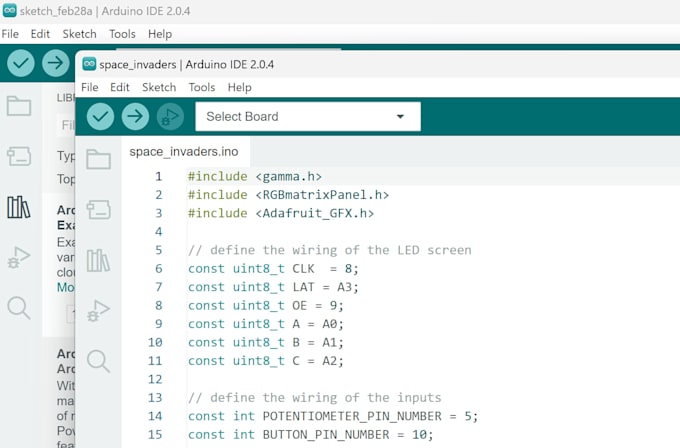
Task: Click line 'const uint8_t C = A2;'
Action: coord(266,361)
